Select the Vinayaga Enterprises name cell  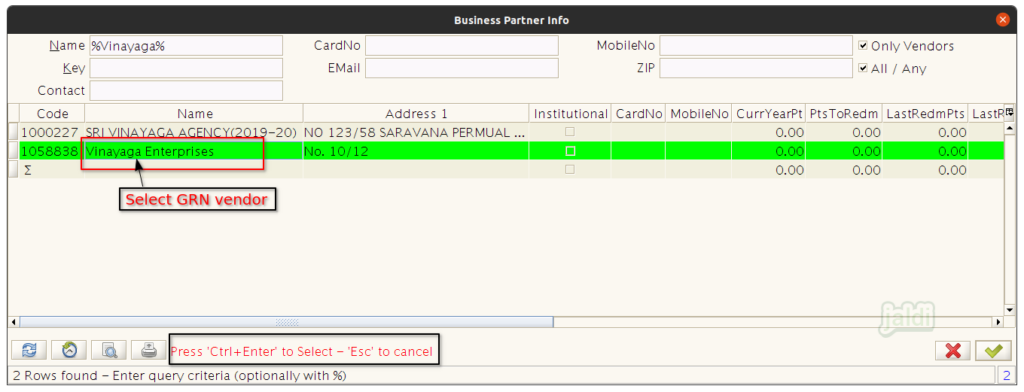pyautogui.click(x=194, y=151)
